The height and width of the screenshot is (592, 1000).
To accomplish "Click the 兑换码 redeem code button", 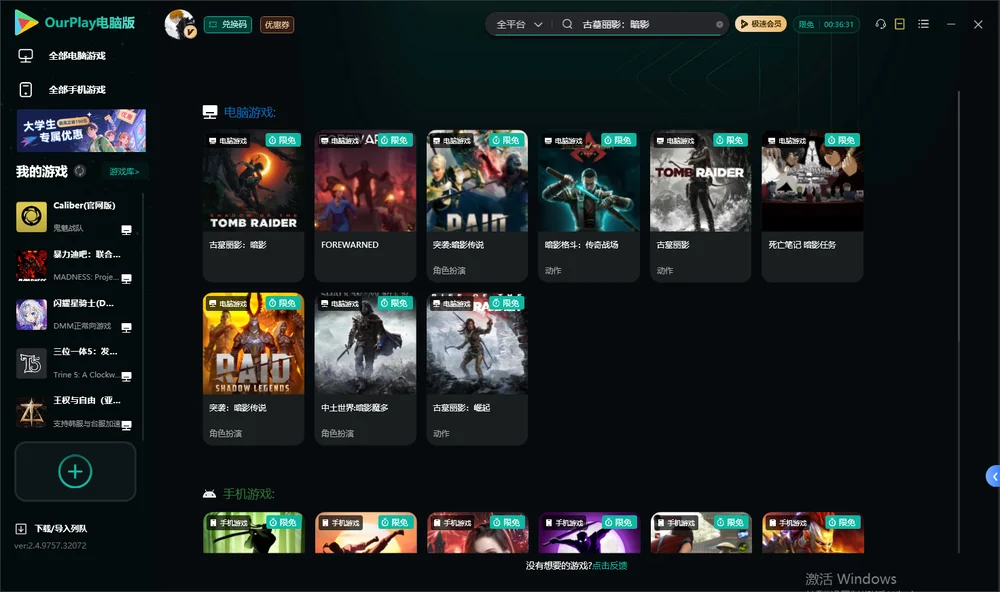I will (228, 25).
